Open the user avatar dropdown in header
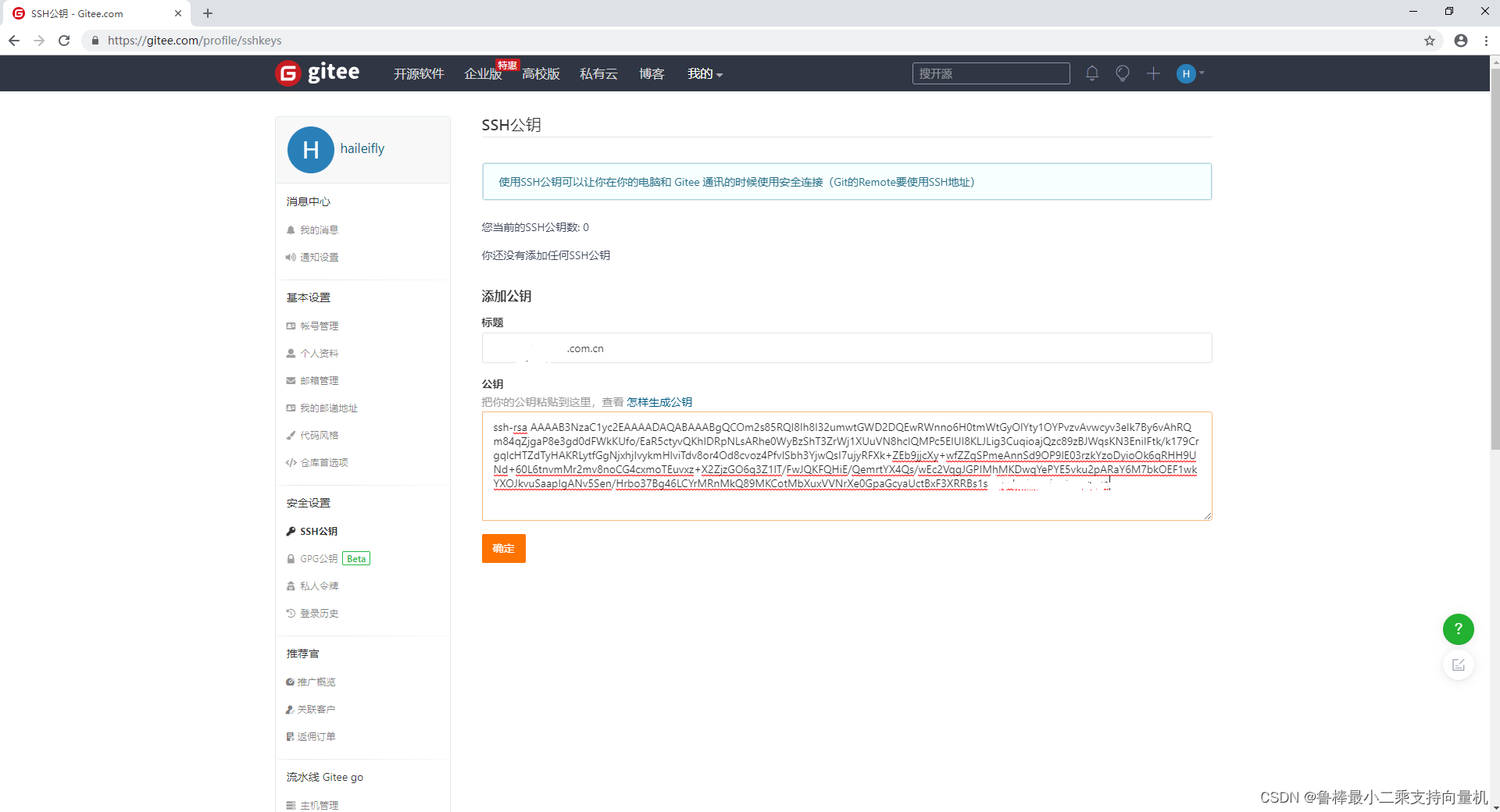 (1191, 73)
